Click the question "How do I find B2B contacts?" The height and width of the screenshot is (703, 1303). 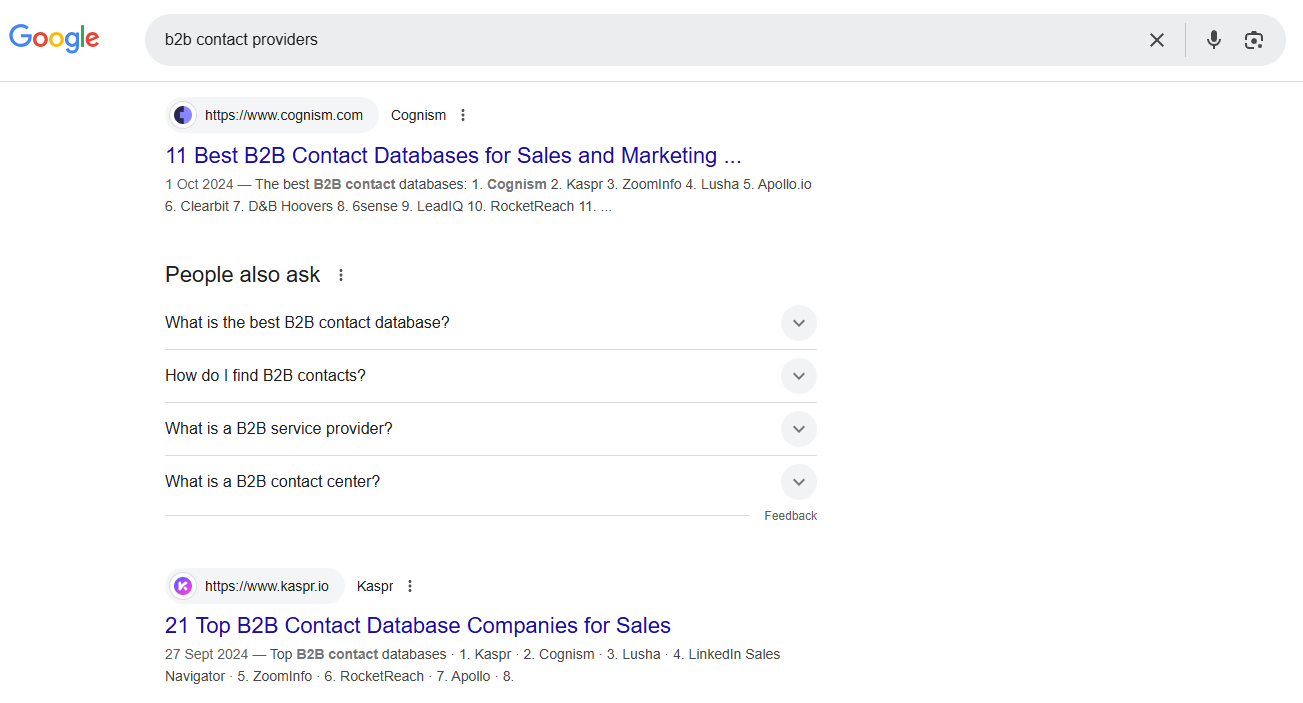[x=265, y=376]
